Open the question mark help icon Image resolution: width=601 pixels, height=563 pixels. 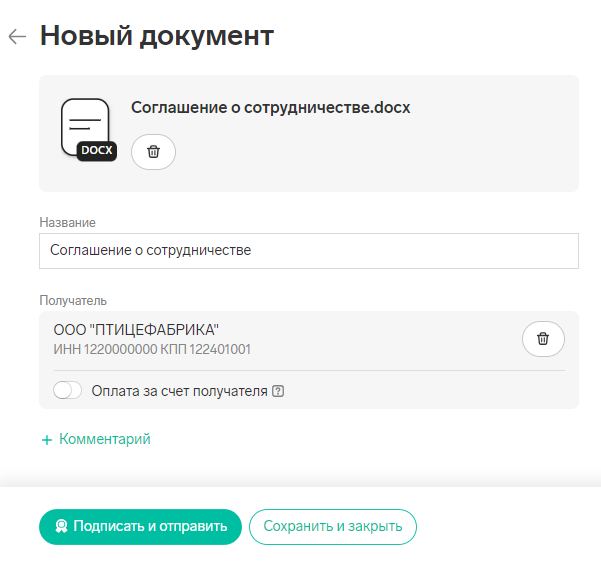pyautogui.click(x=278, y=391)
